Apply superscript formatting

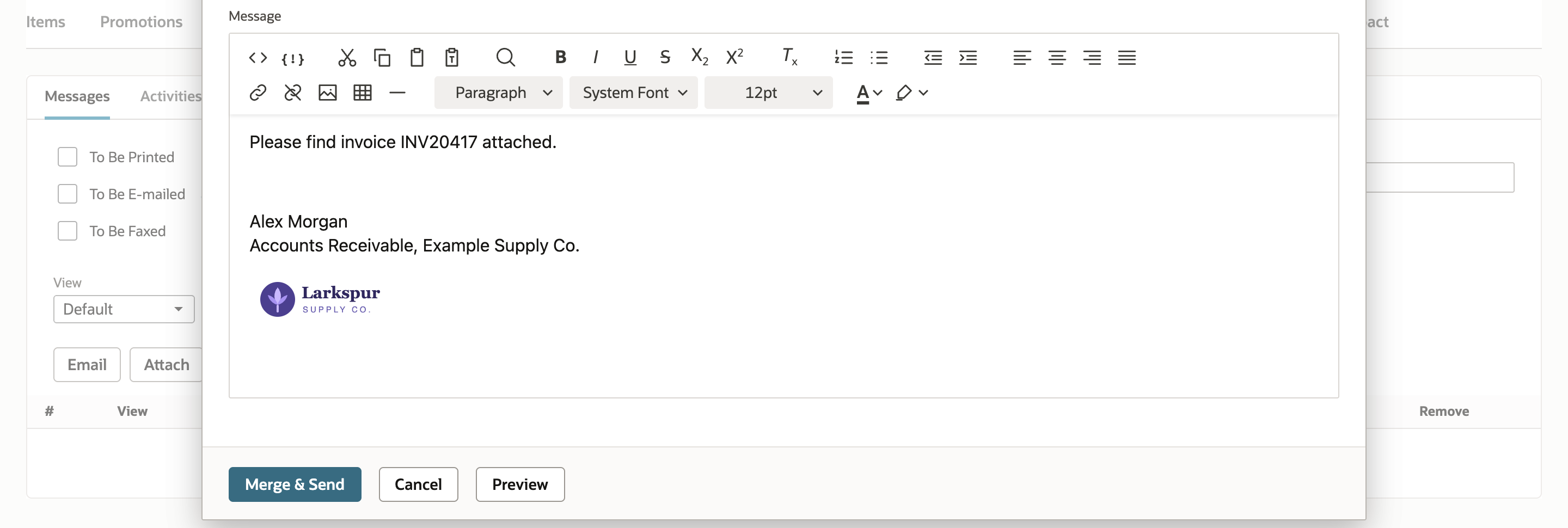pos(734,58)
